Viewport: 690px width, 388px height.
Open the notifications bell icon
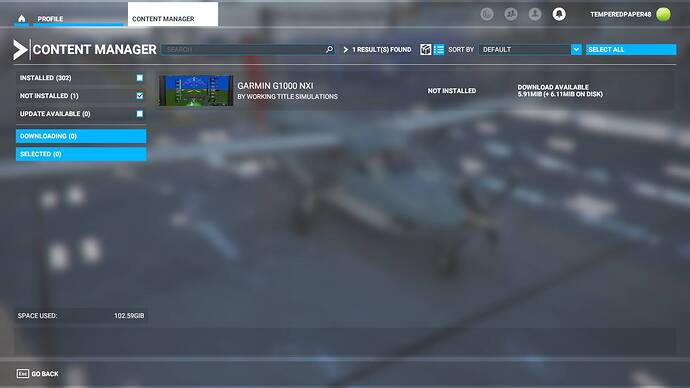pyautogui.click(x=559, y=15)
